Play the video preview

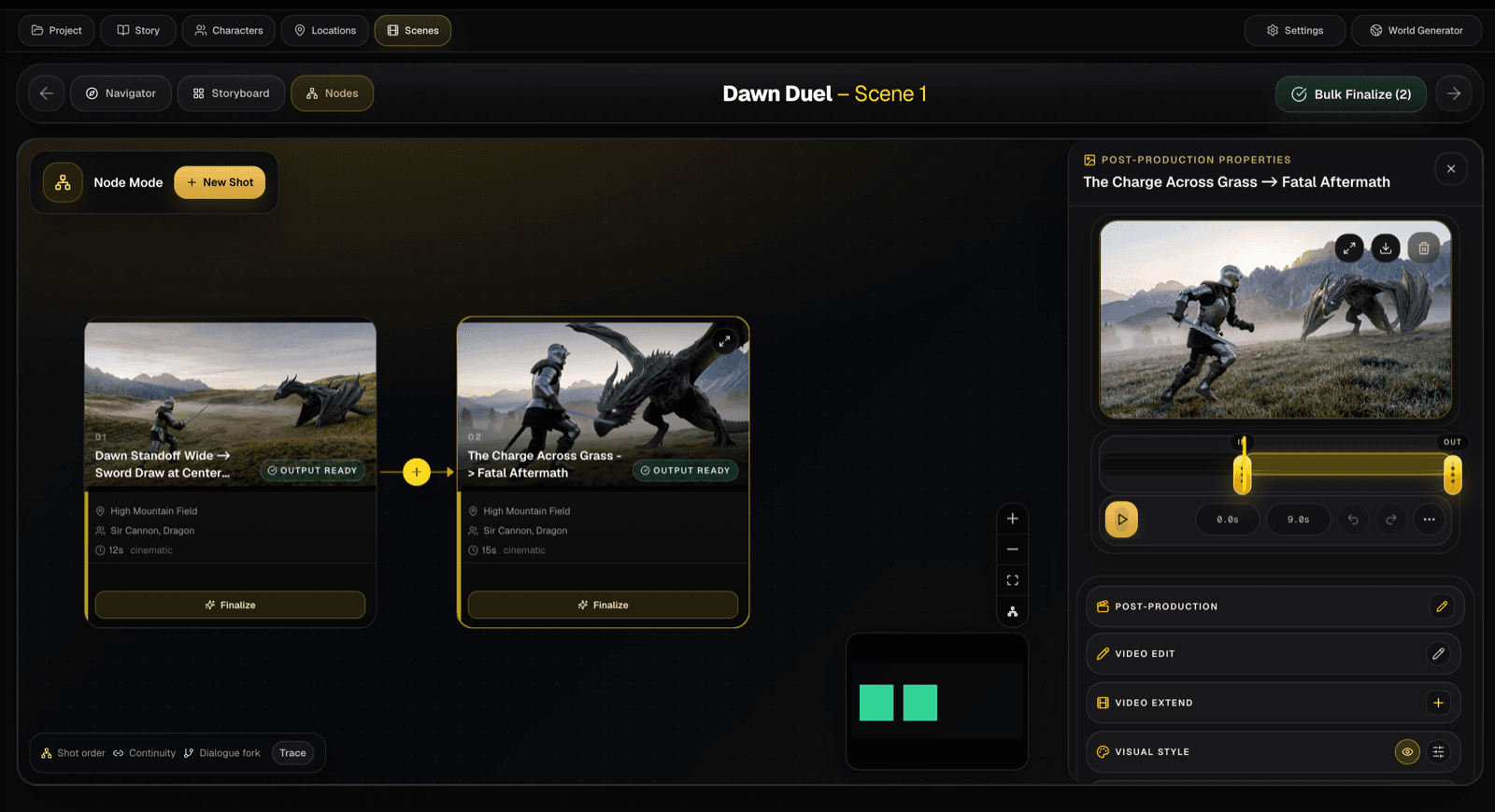(1121, 520)
